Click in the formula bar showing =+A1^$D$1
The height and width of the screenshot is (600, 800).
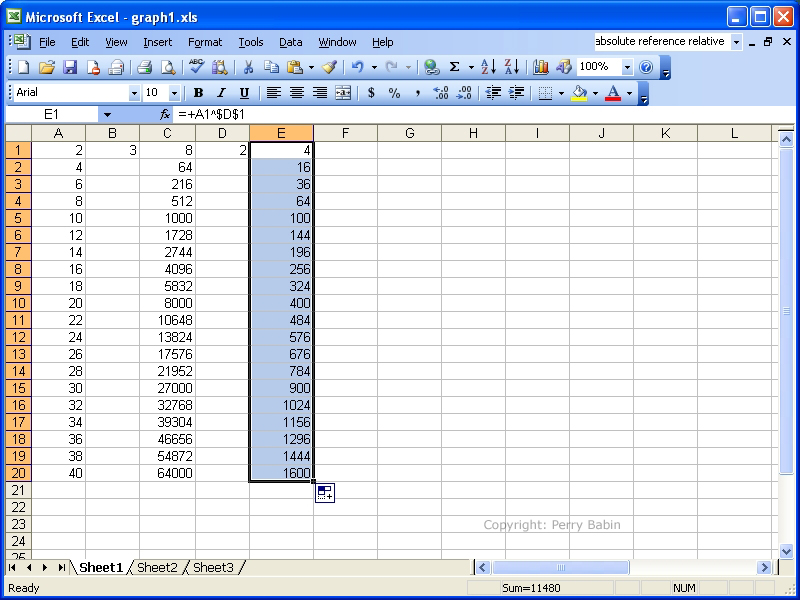[485, 114]
